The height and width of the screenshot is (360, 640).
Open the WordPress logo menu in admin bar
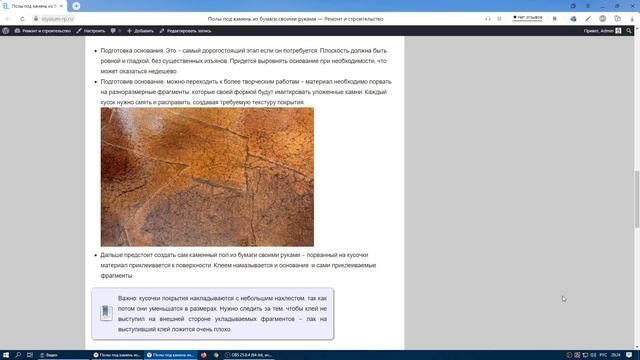6,31
